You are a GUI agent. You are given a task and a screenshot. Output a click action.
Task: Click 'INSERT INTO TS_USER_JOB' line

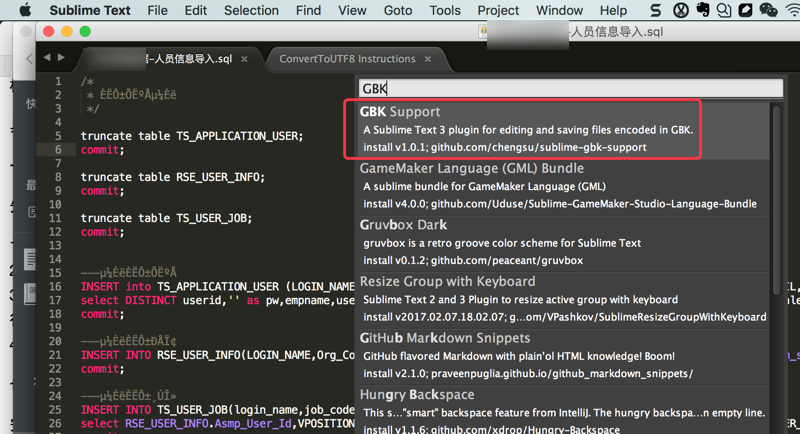[217, 410]
